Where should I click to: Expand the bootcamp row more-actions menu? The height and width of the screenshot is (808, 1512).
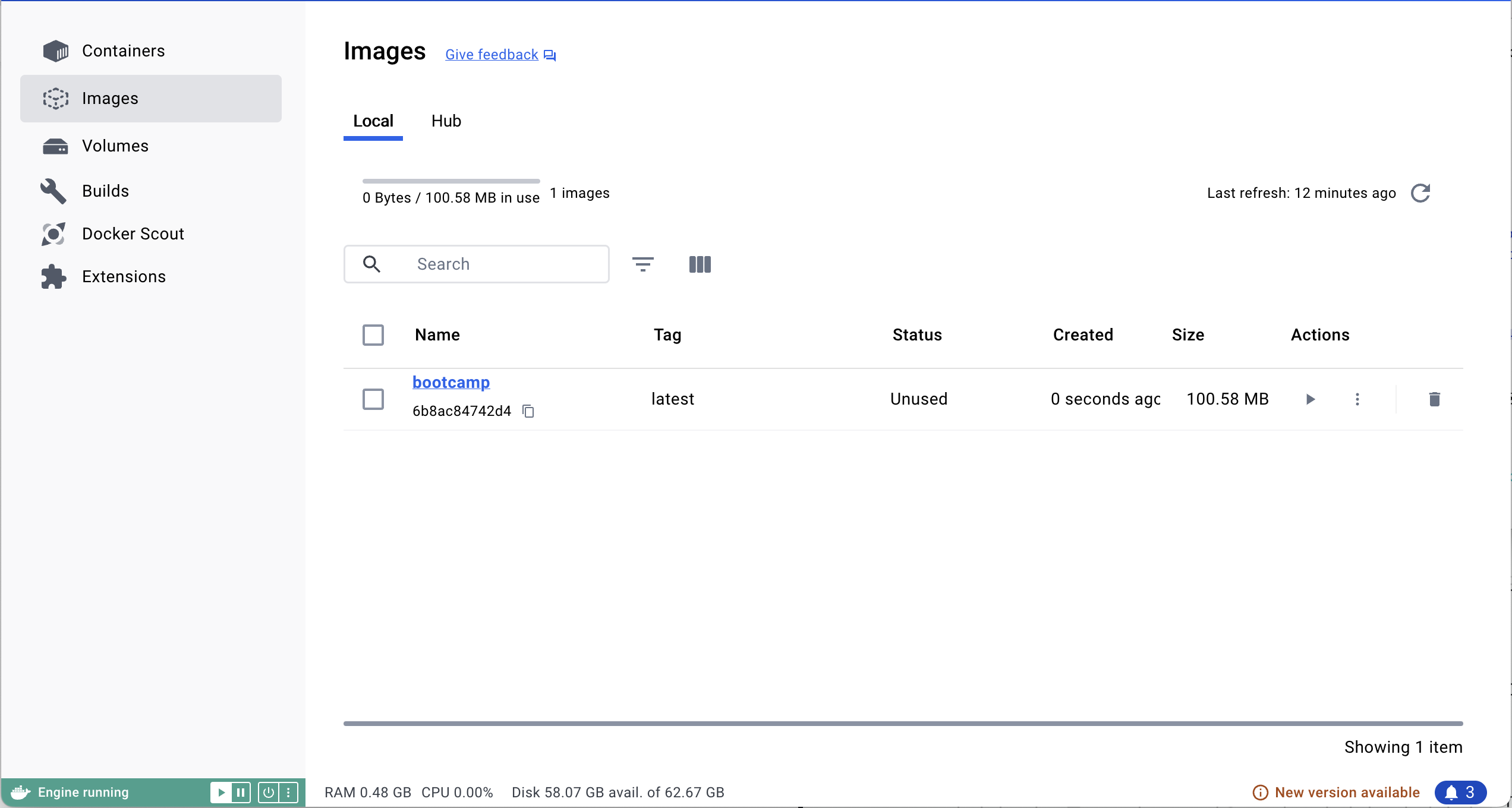[x=1357, y=399]
